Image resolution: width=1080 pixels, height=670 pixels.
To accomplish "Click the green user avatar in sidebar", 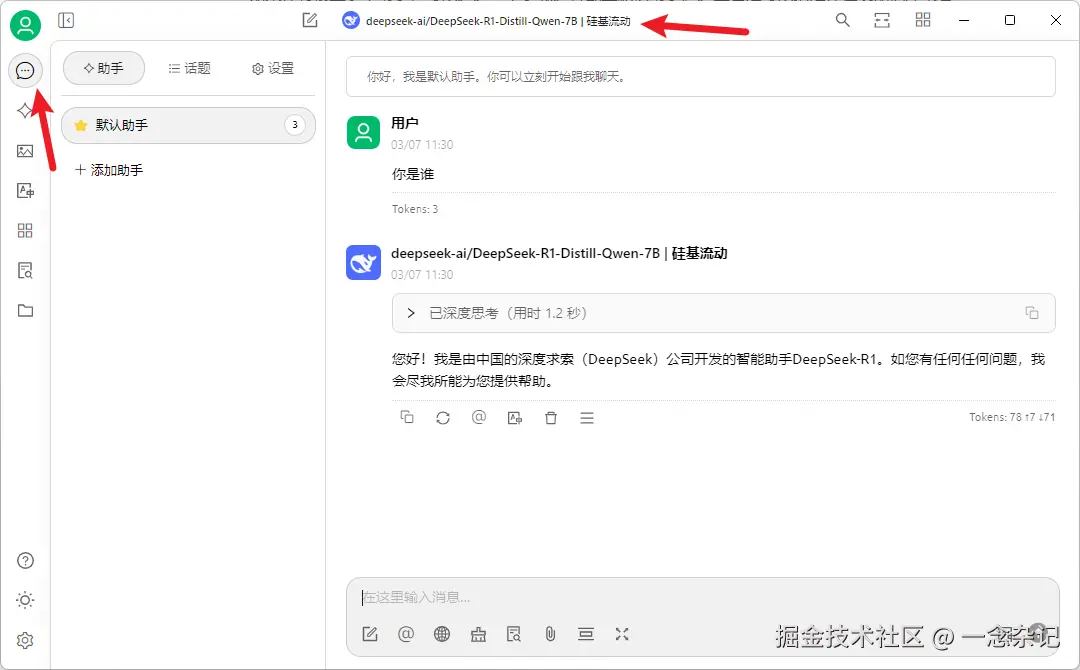I will 25,25.
